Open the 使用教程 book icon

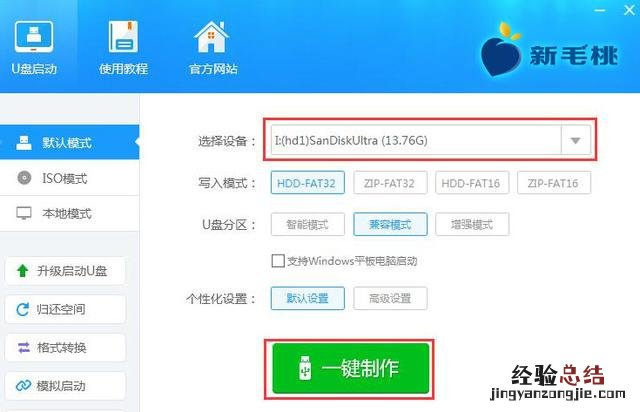point(123,37)
